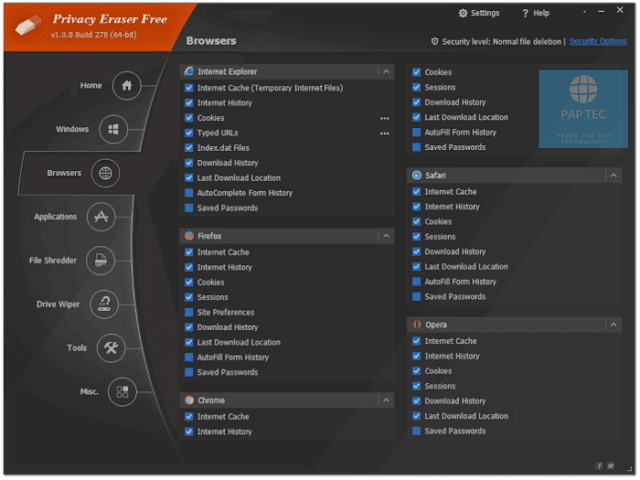Open the Misc. grid icon
Viewport: 640px width, 480px height.
coord(122,392)
